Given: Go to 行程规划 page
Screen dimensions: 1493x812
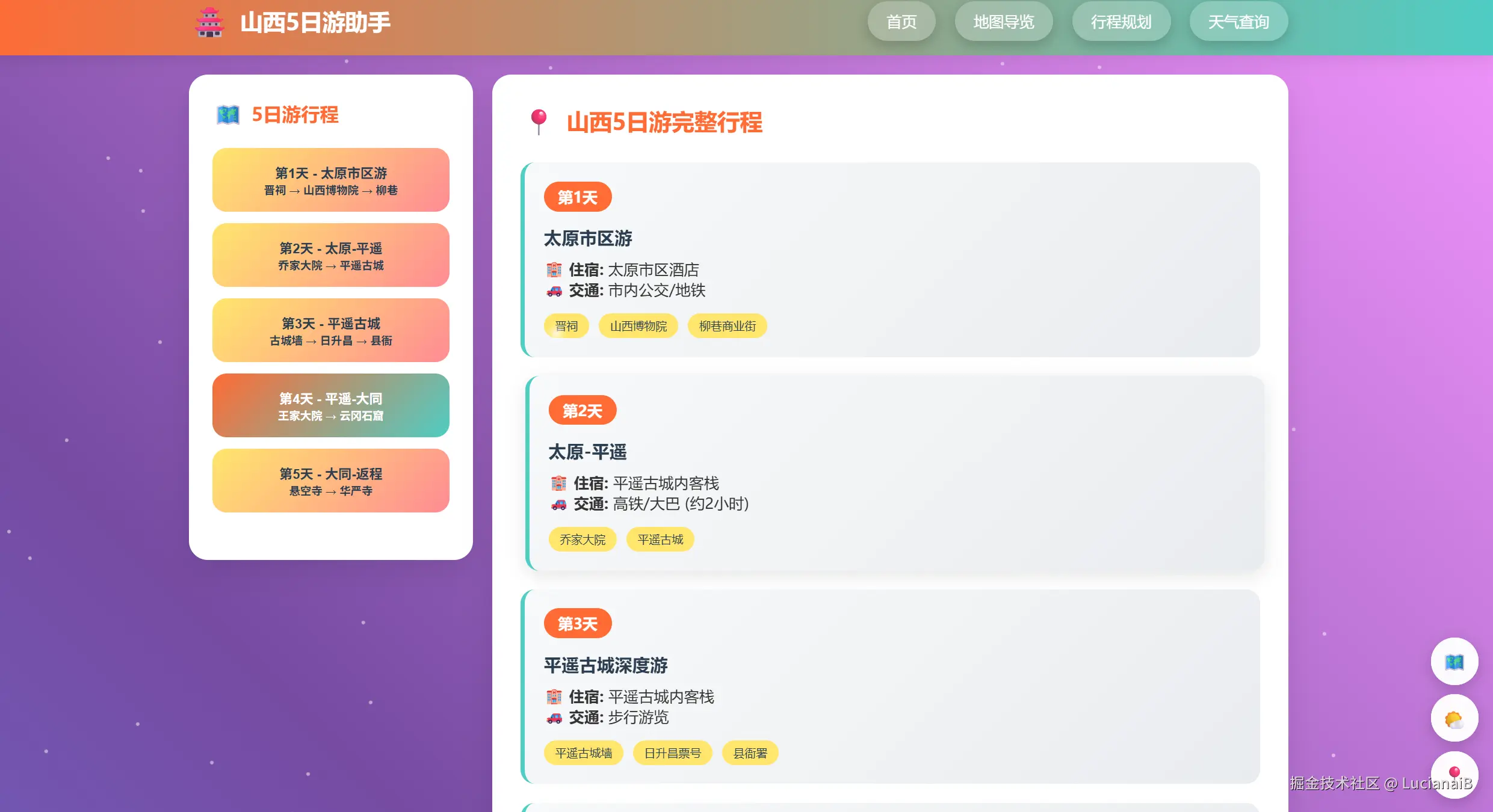Looking at the screenshot, I should point(1121,22).
